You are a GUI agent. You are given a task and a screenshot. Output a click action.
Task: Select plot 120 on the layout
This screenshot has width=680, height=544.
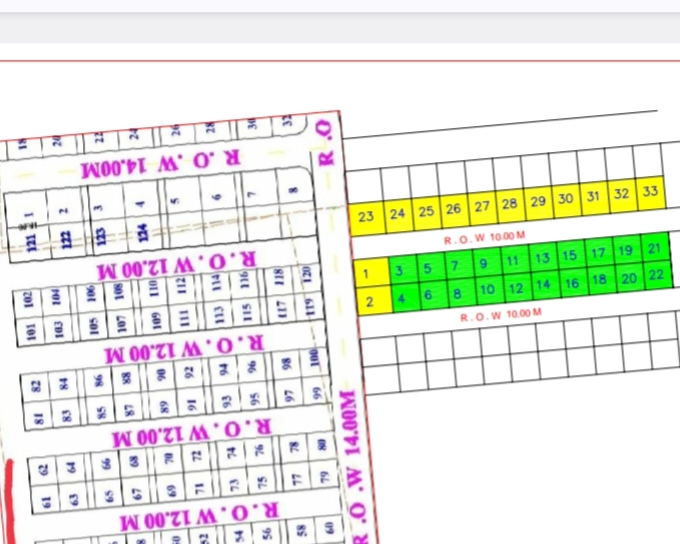point(307,272)
